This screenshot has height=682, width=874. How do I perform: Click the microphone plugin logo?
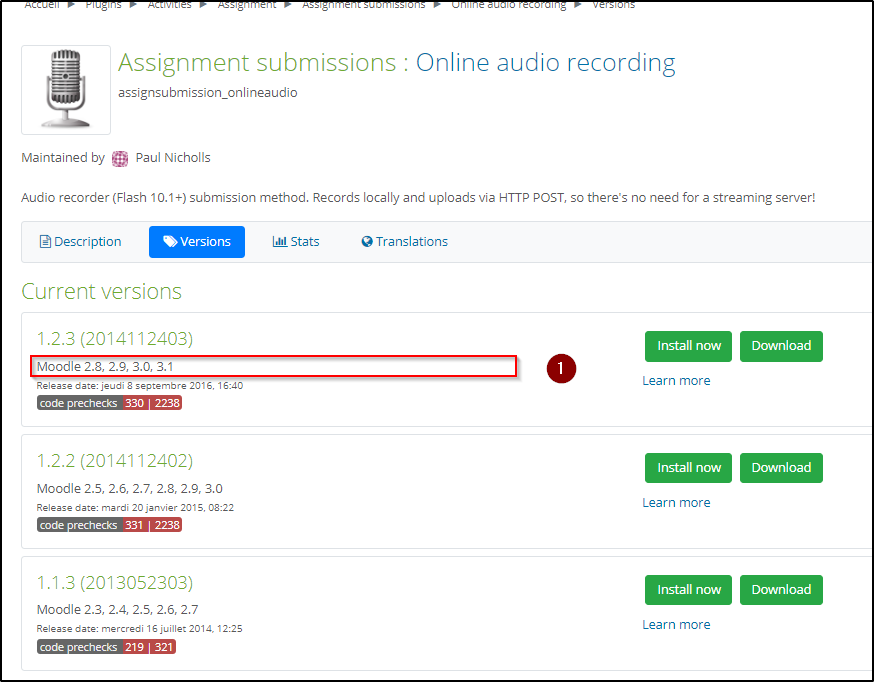(x=66, y=89)
